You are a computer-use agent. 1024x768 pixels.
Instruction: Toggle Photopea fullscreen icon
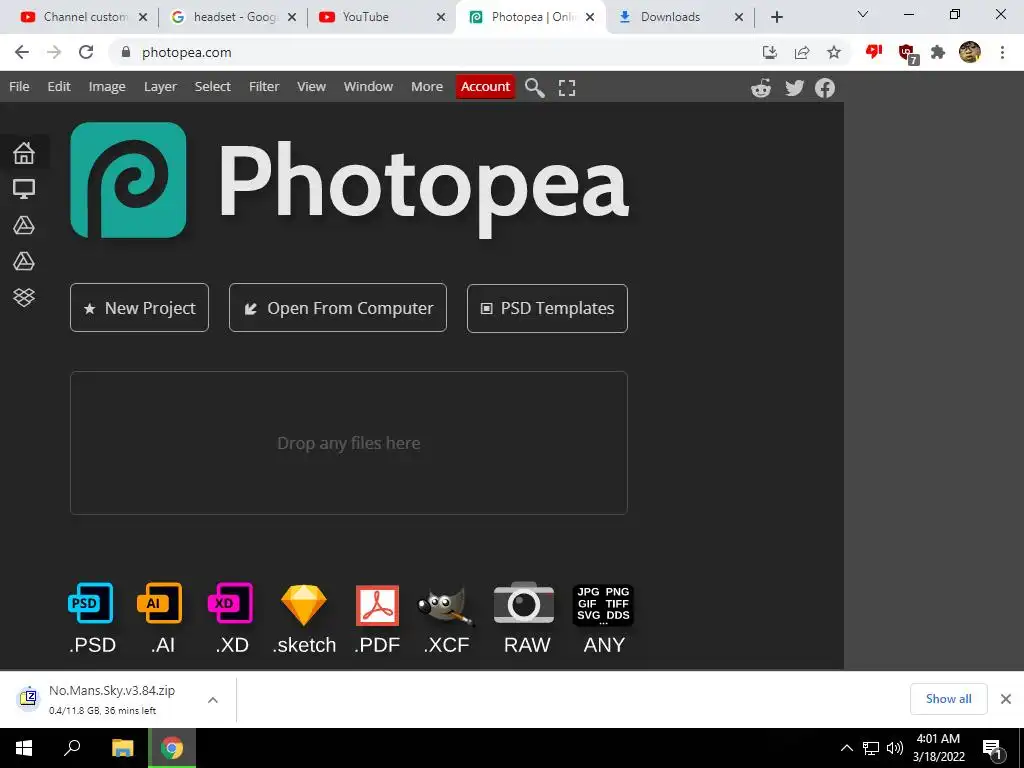pos(567,88)
